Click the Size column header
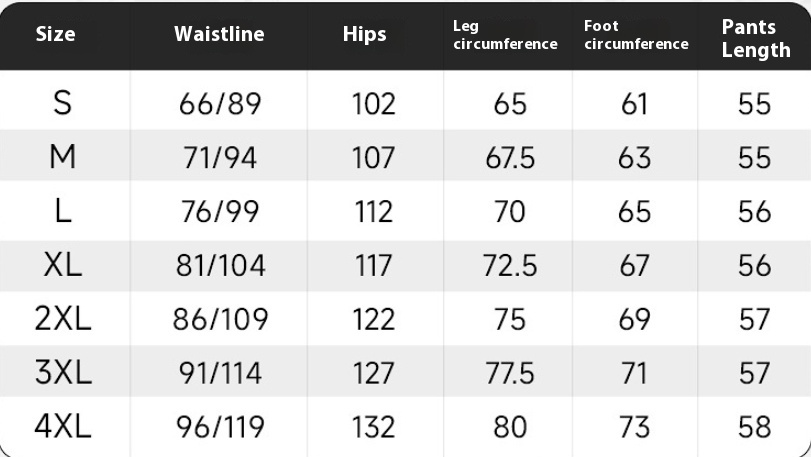 pyautogui.click(x=55, y=35)
